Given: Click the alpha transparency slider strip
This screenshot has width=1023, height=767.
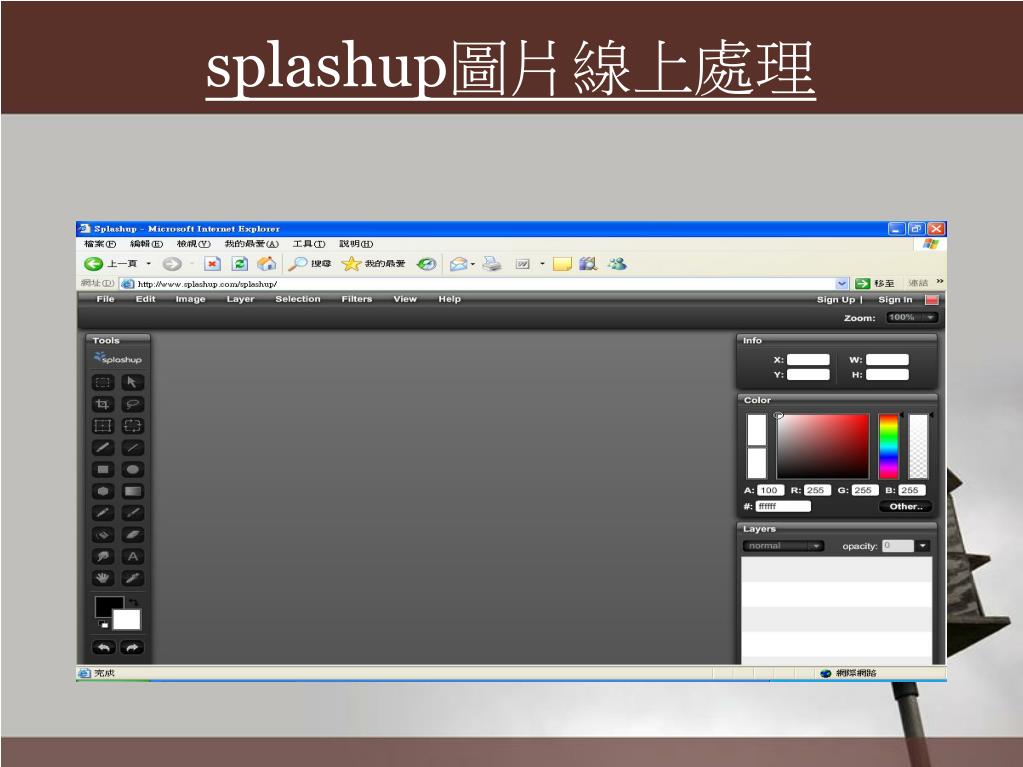Looking at the screenshot, I should tap(918, 447).
